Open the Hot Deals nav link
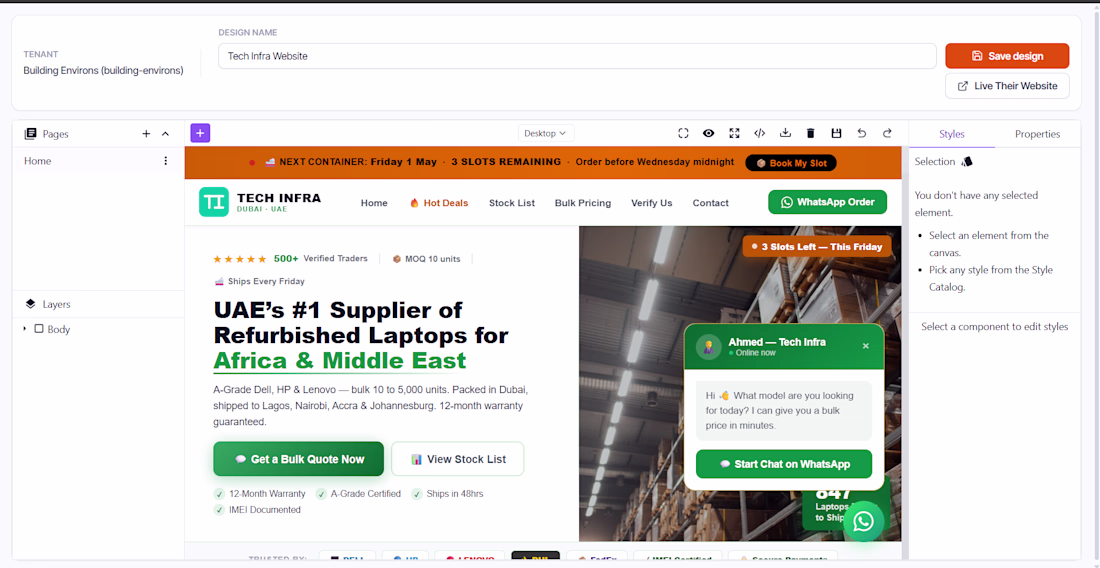Image resolution: width=1100 pixels, height=568 pixels. point(438,203)
